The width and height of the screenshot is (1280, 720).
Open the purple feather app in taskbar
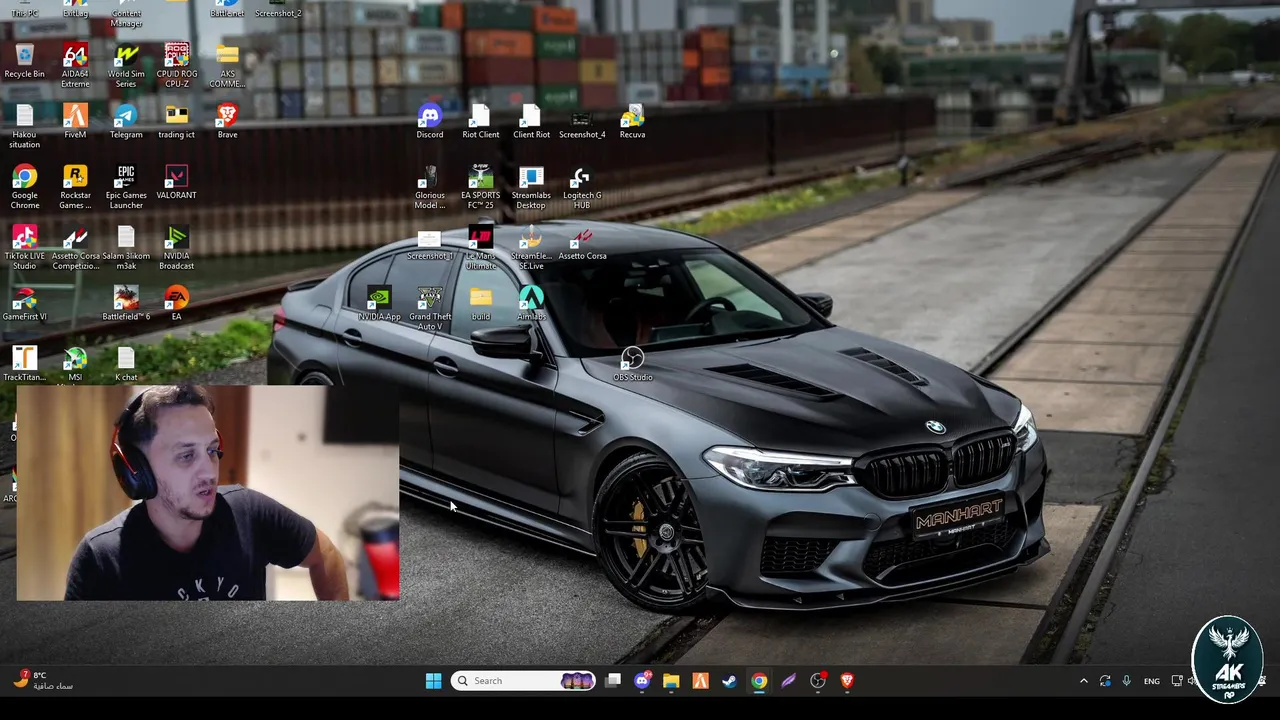[788, 681]
